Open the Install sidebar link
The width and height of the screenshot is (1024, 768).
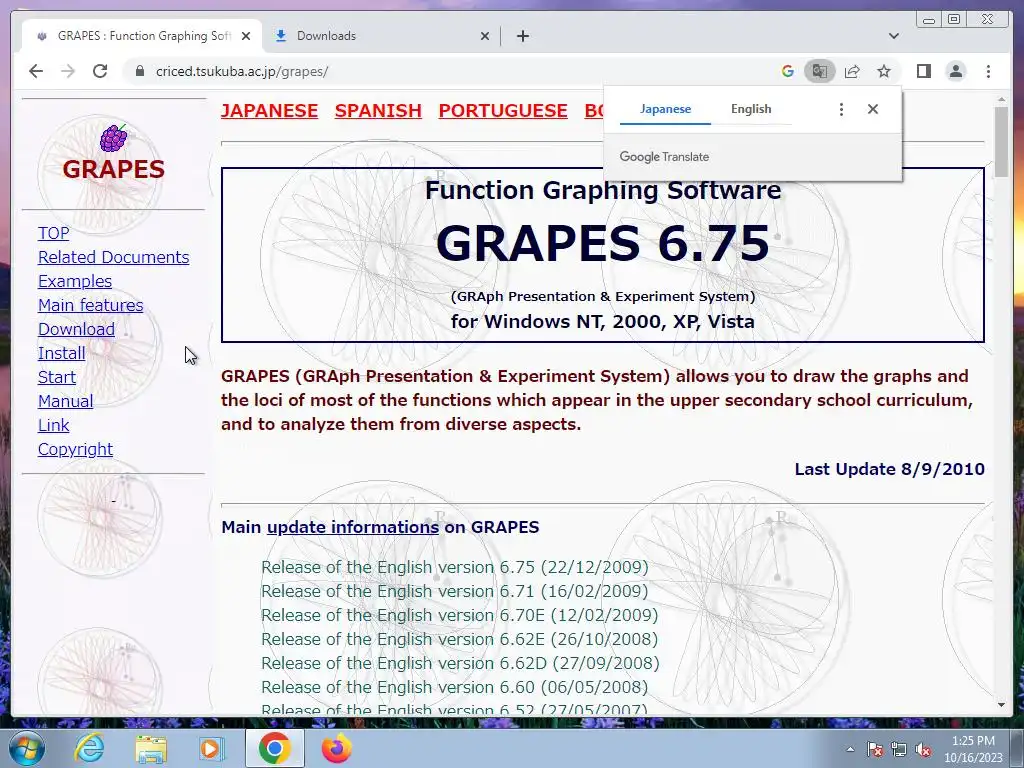pyautogui.click(x=61, y=353)
